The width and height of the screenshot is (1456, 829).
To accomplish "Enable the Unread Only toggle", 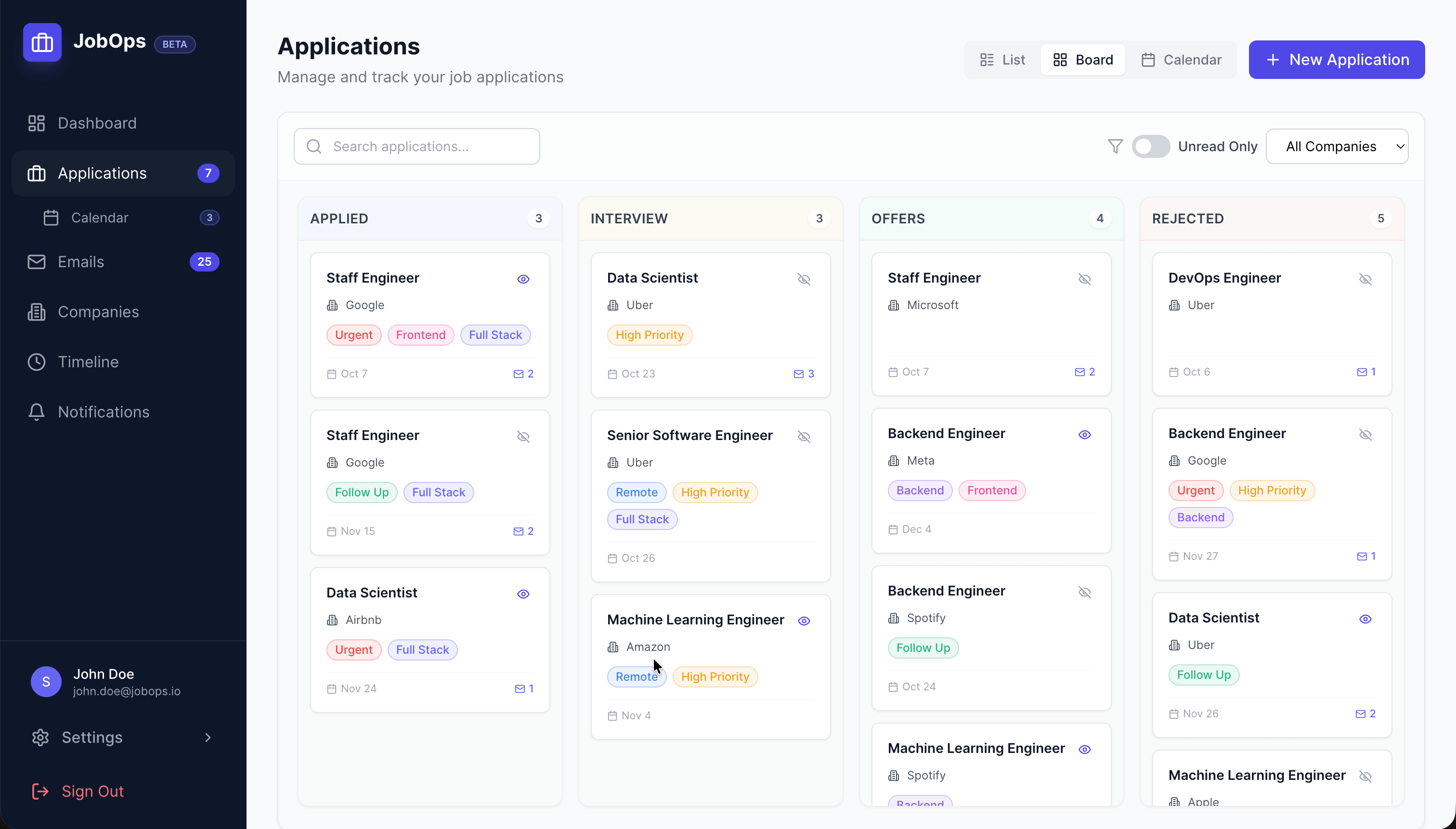I will (x=1150, y=146).
